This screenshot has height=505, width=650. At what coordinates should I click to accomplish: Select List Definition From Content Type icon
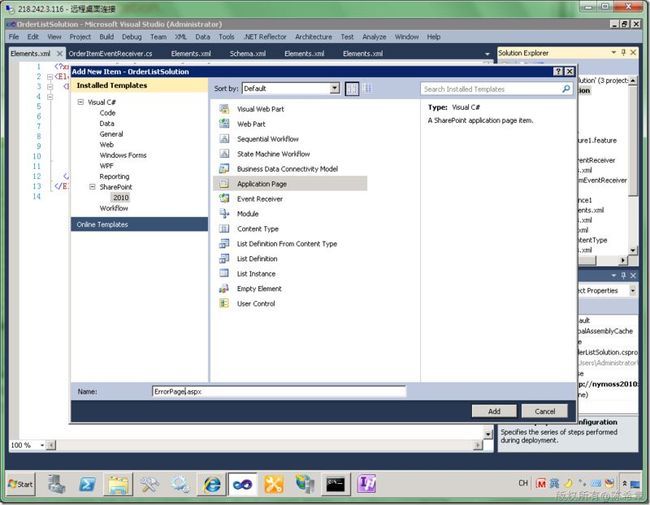pyautogui.click(x=224, y=243)
